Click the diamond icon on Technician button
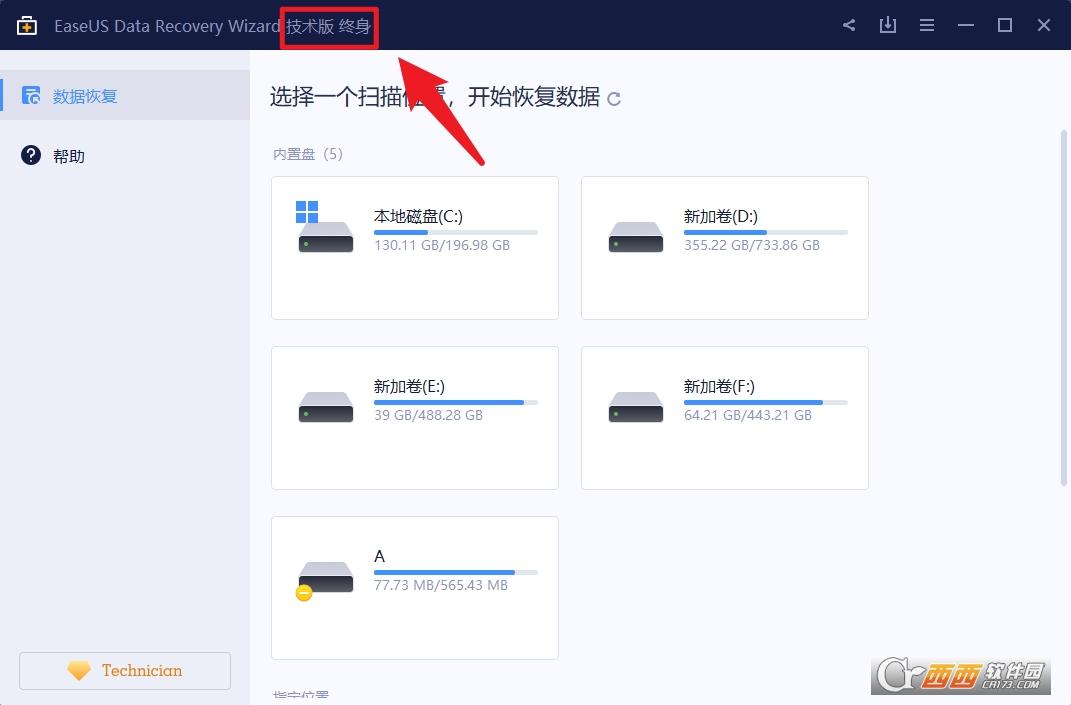Image resolution: width=1071 pixels, height=705 pixels. coord(79,670)
